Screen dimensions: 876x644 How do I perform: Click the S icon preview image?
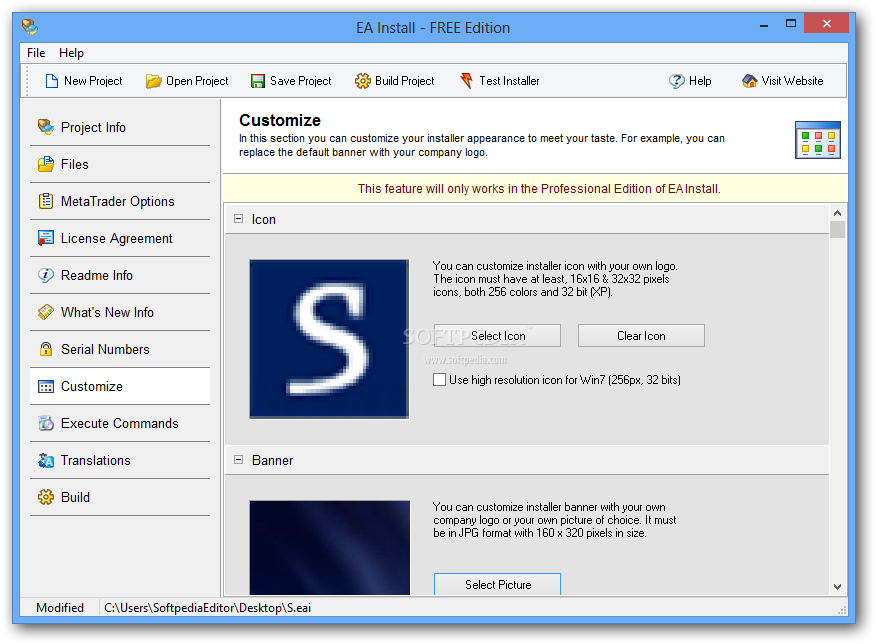coord(329,339)
